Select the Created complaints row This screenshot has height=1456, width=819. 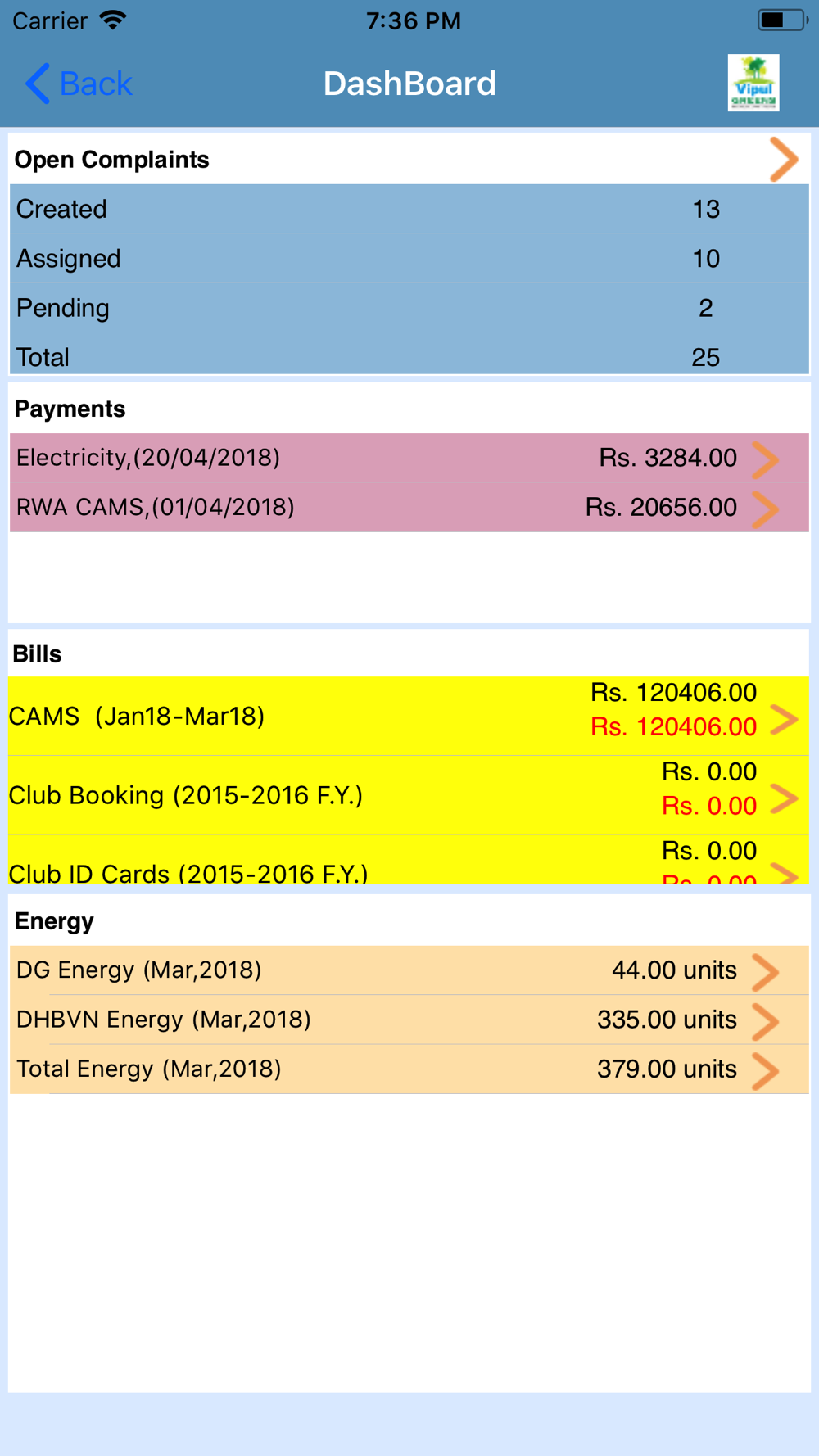[409, 209]
